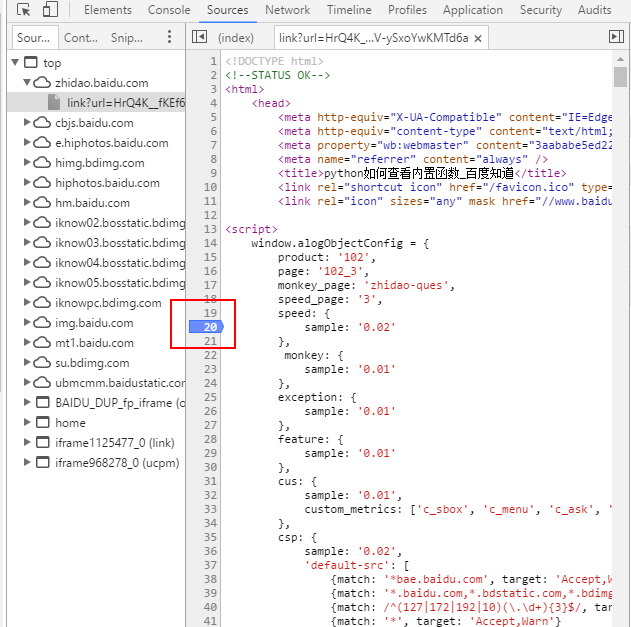Select the Snippets sub-tab
Screen dimensions: 631x627
tap(126, 38)
